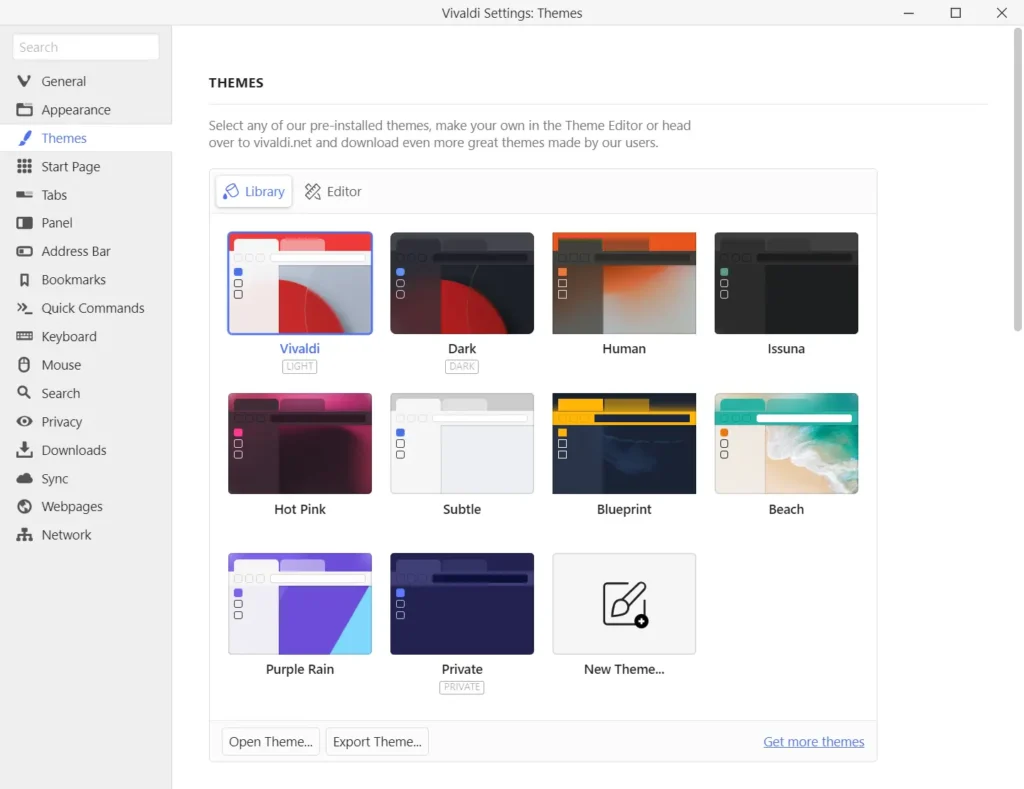Click the Panel icon in sidebar
Viewport: 1024px width, 789px height.
24,223
